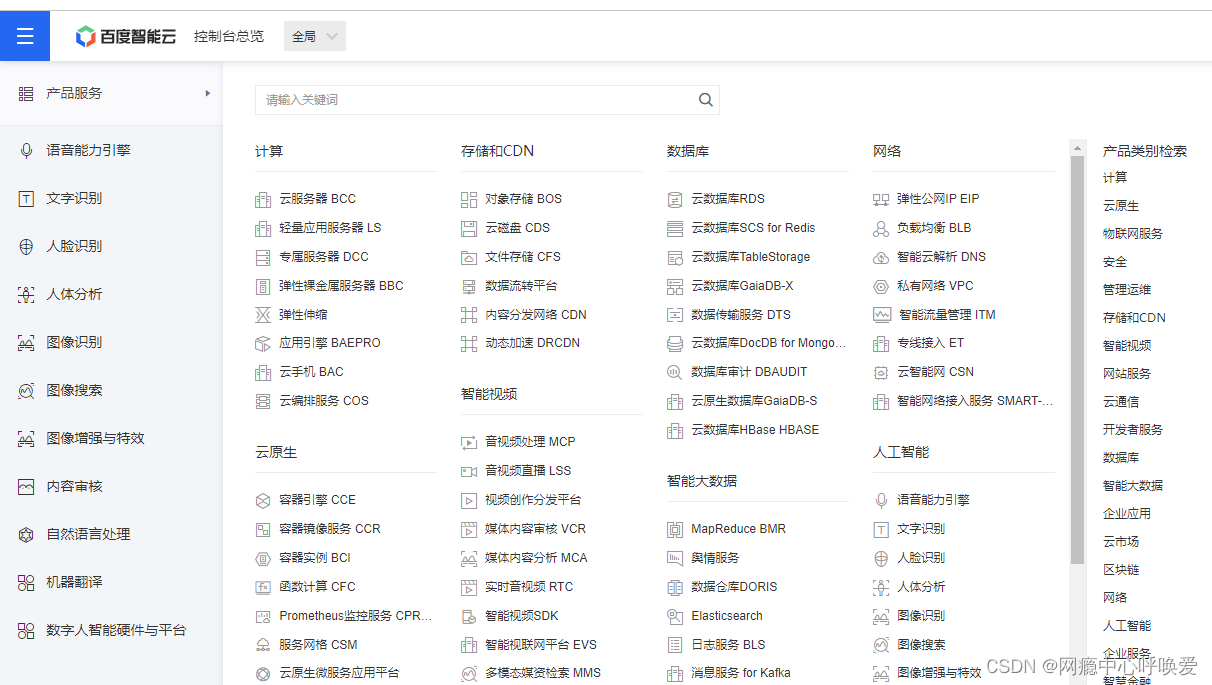Open 应用引擎 BAEPRO link

coord(330,343)
